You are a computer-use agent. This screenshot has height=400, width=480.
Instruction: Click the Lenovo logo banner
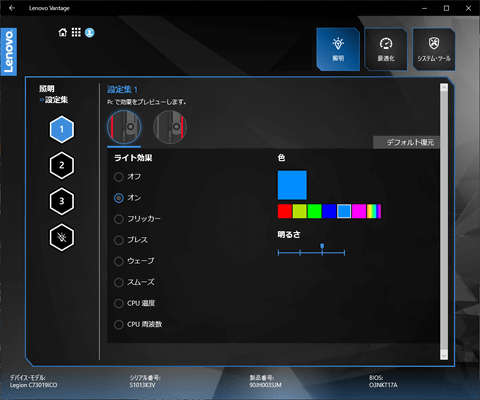pyautogui.click(x=8, y=51)
